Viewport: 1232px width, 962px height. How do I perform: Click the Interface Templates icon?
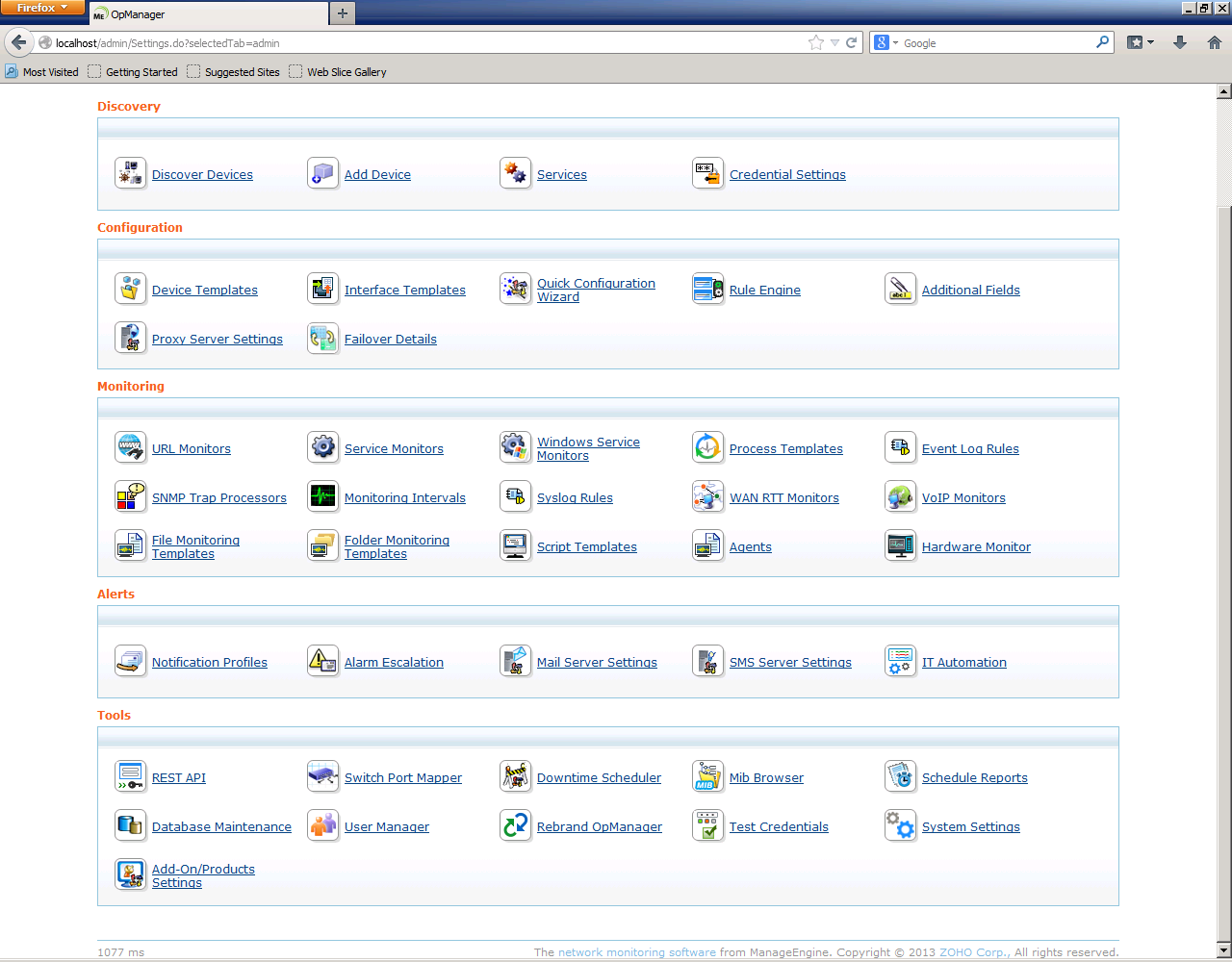tap(322, 289)
